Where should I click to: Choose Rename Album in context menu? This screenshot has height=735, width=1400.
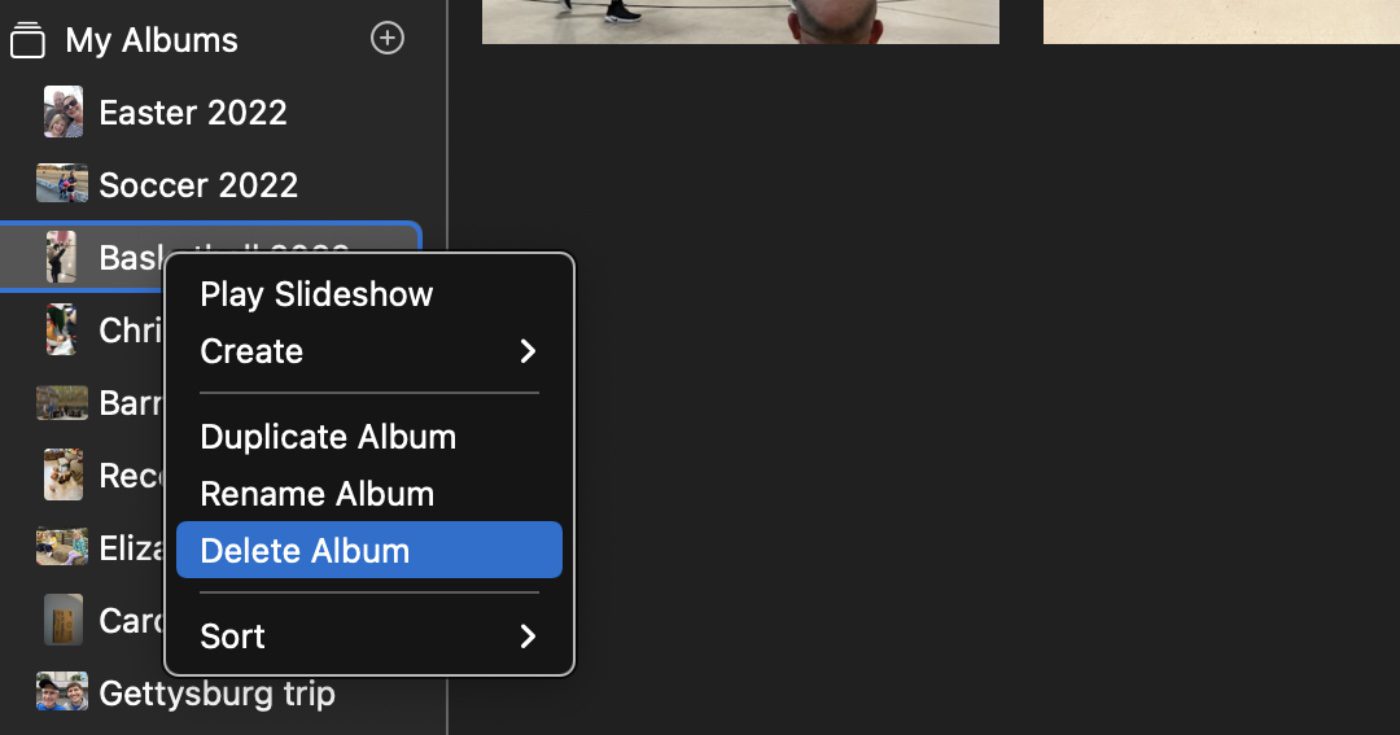pos(317,494)
